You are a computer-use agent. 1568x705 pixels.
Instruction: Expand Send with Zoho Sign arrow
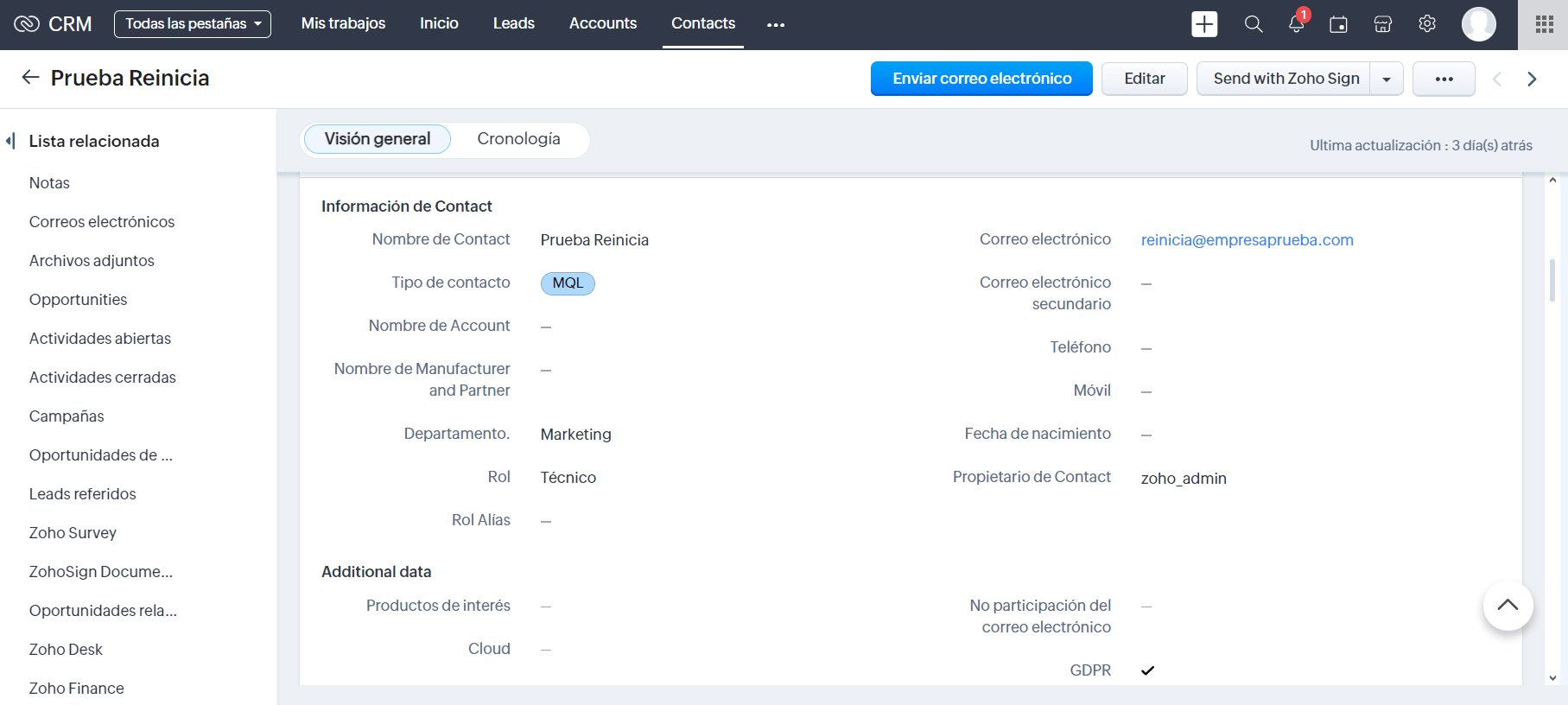1387,79
